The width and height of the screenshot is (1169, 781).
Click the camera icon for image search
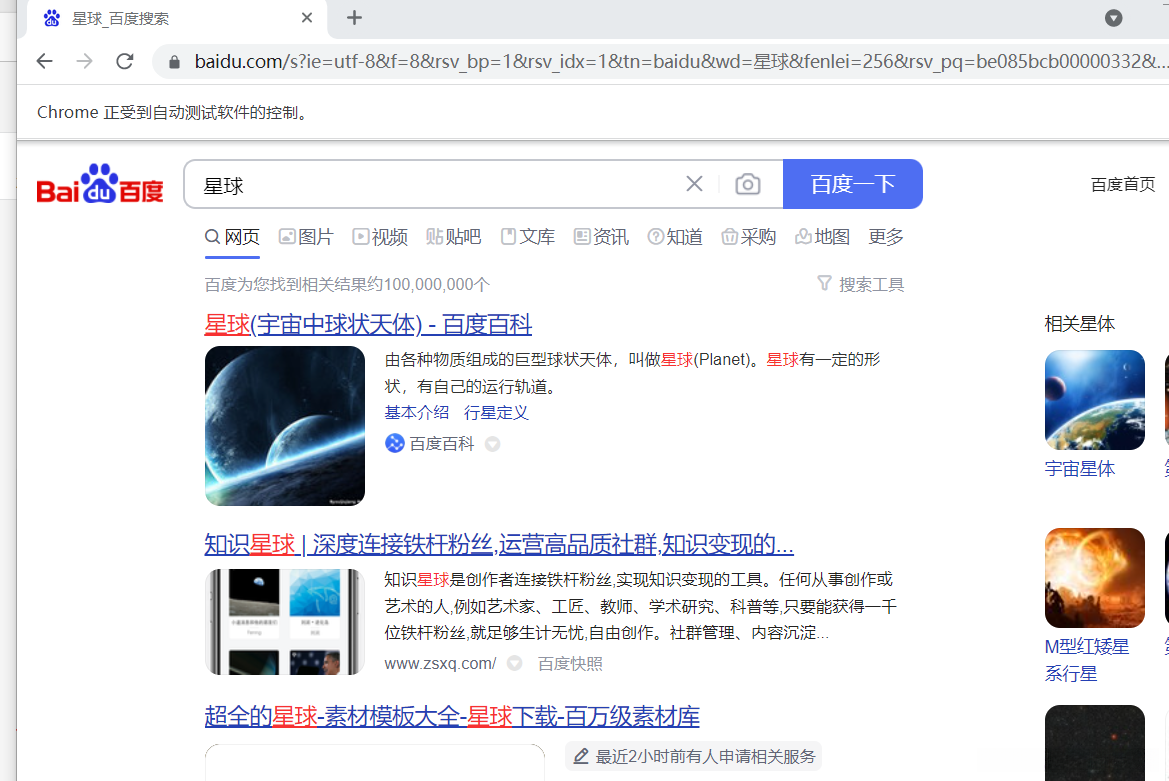pyautogui.click(x=747, y=183)
